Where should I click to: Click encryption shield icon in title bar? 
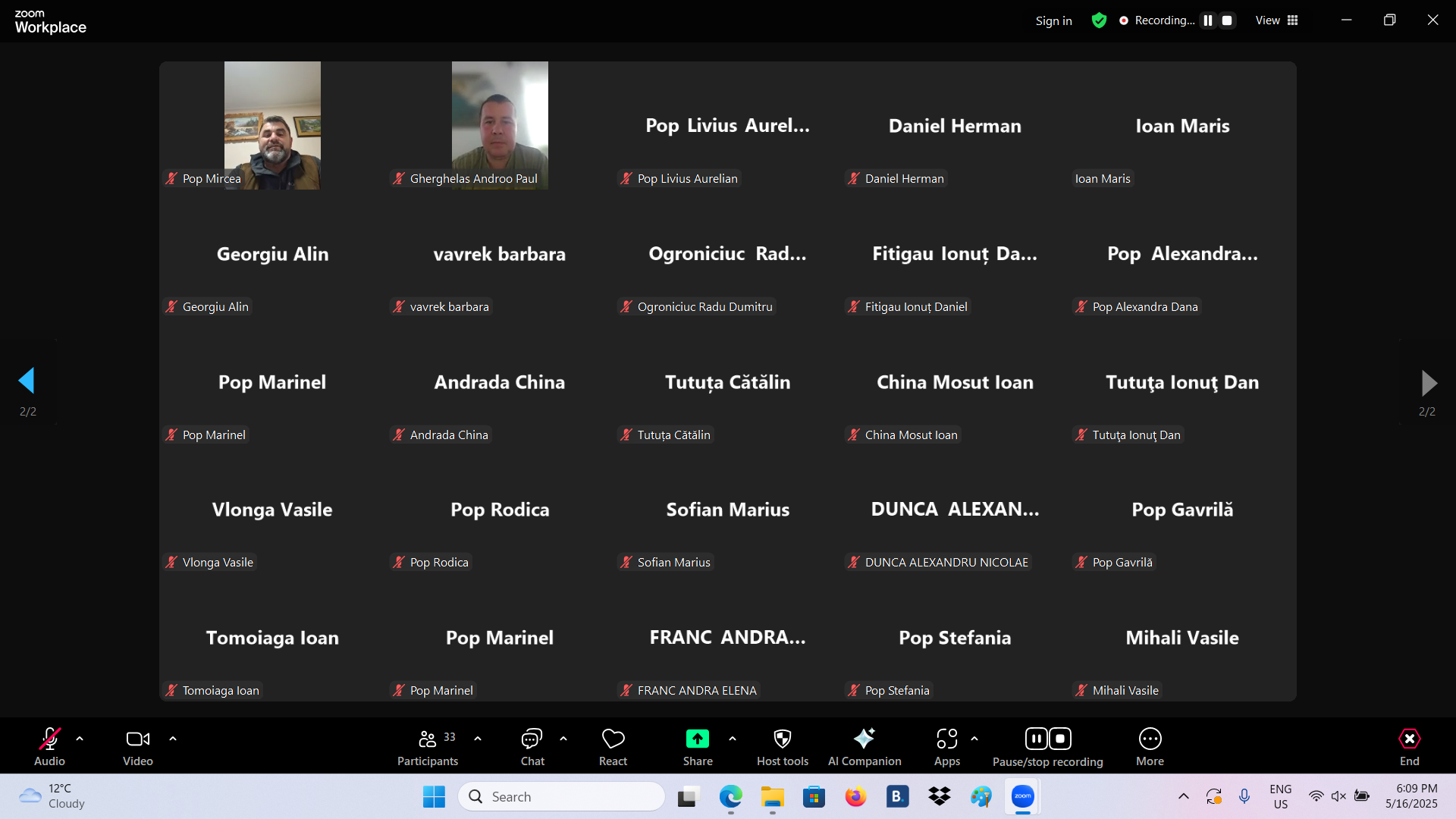[1099, 20]
